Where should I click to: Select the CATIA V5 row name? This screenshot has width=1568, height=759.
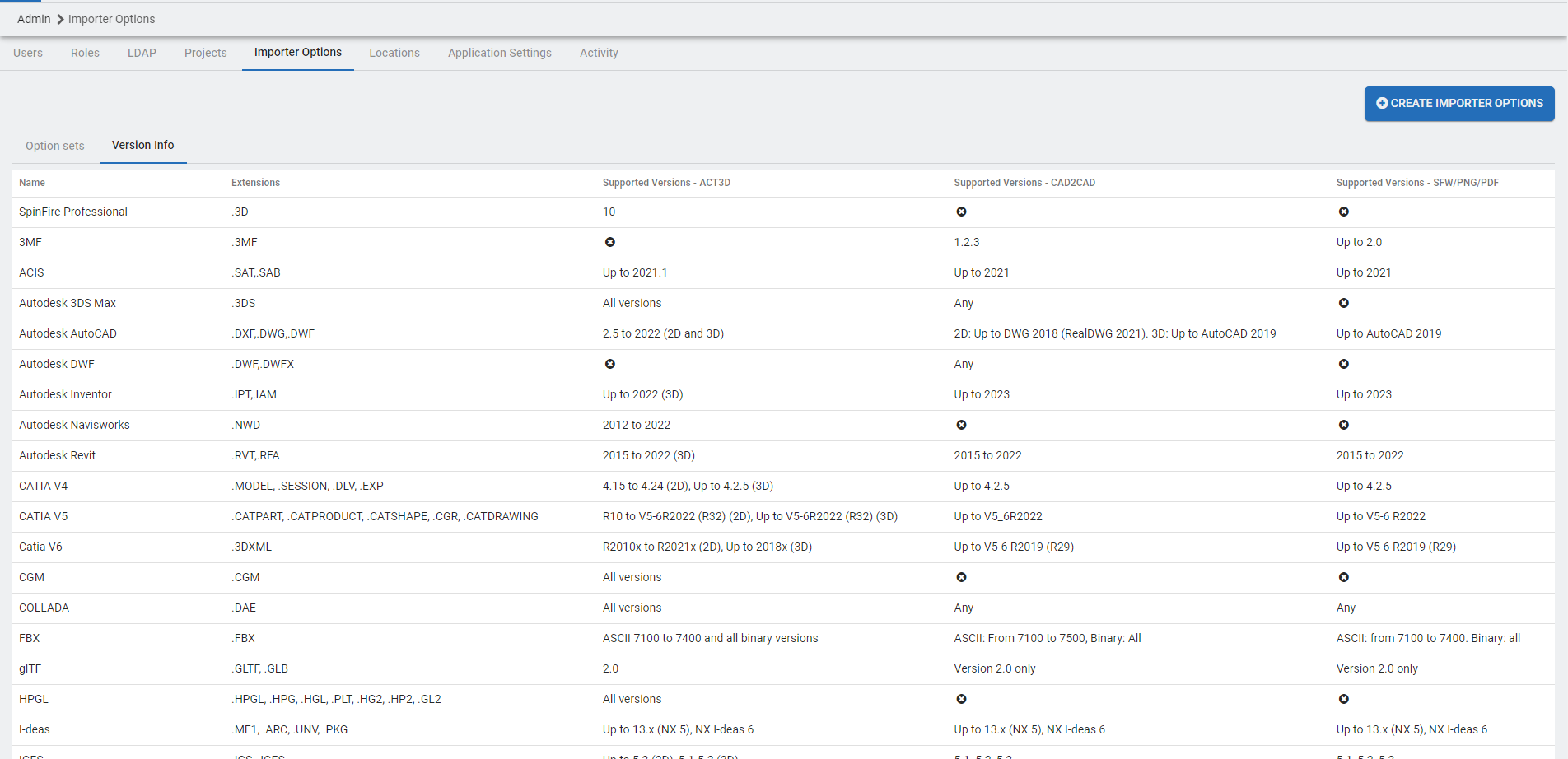[x=44, y=516]
